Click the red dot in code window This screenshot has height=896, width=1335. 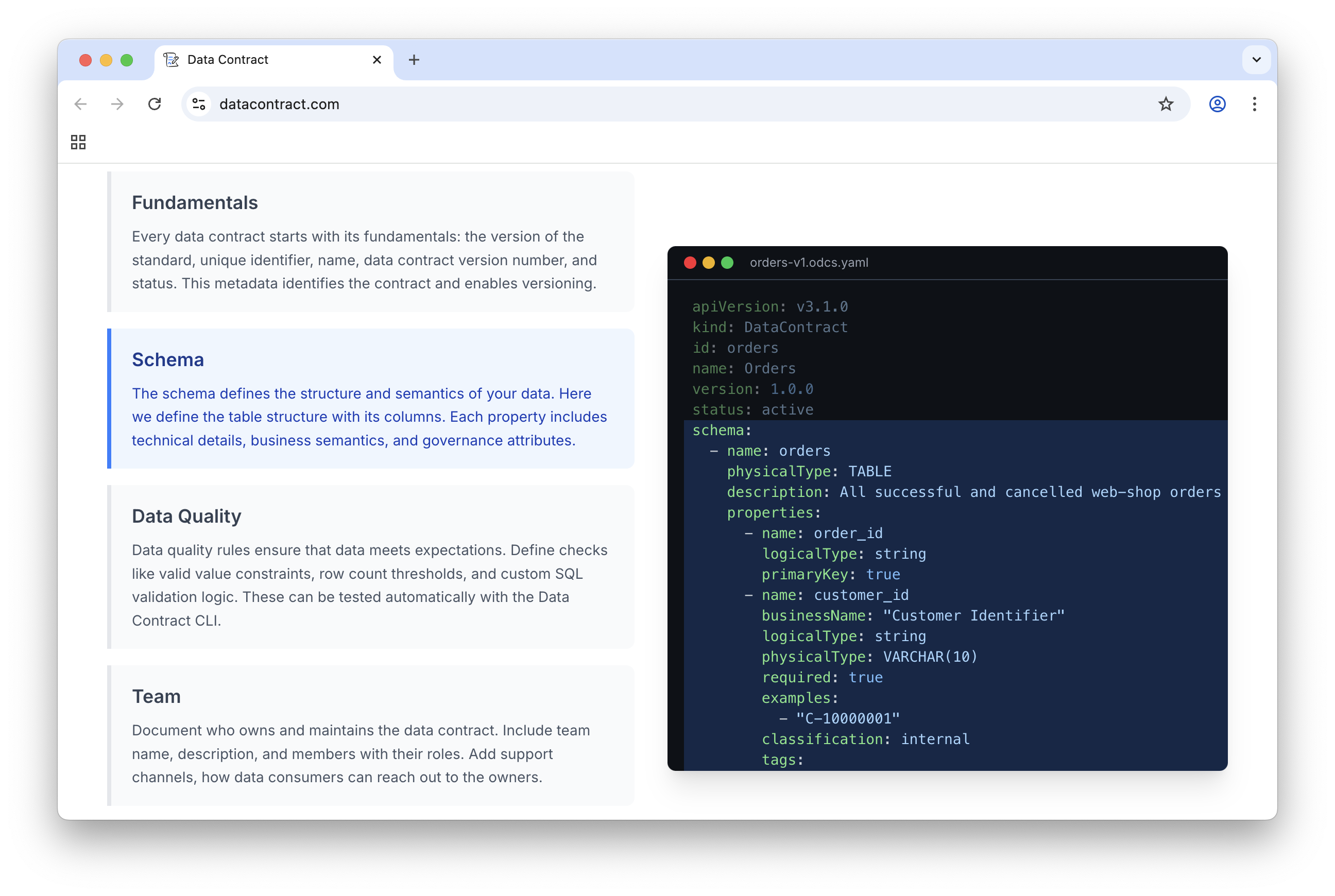(690, 262)
